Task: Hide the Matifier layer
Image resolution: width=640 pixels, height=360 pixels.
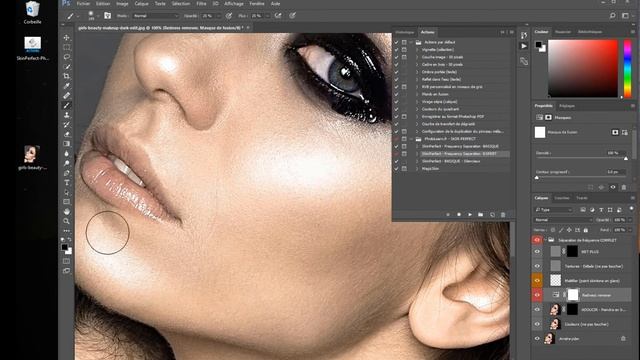Action: 537,280
